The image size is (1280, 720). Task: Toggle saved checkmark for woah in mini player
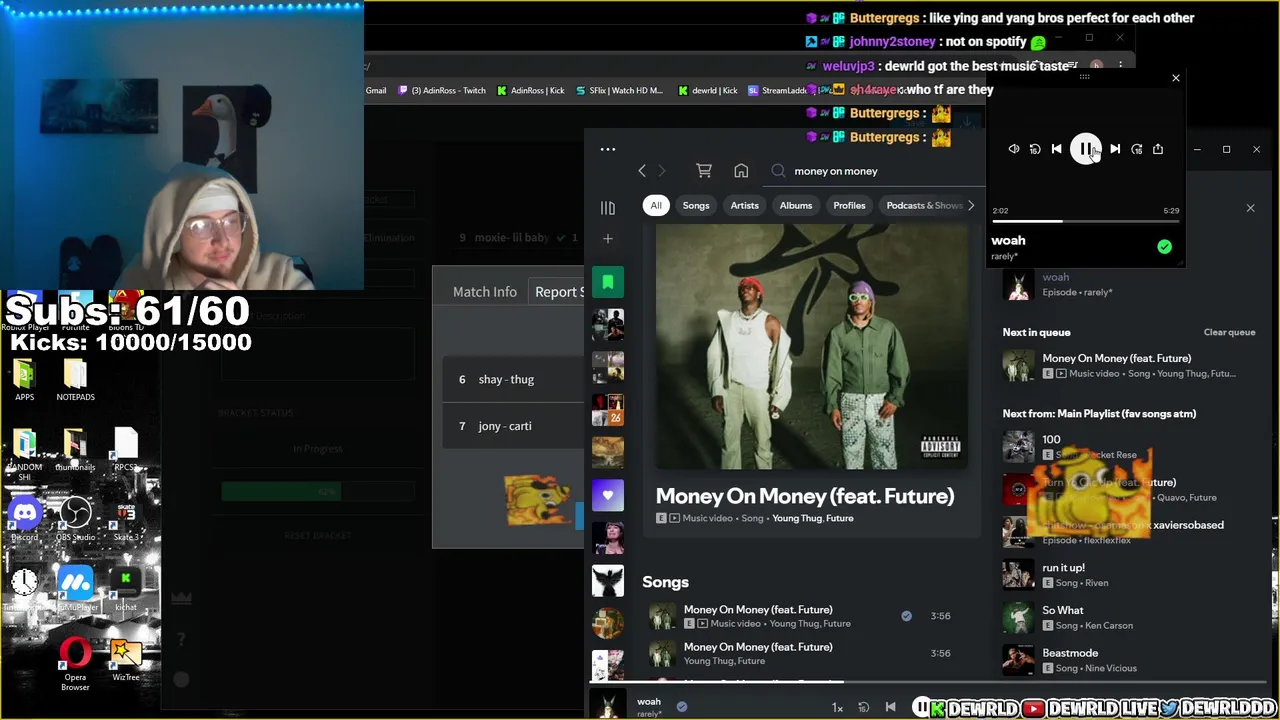pos(1164,246)
